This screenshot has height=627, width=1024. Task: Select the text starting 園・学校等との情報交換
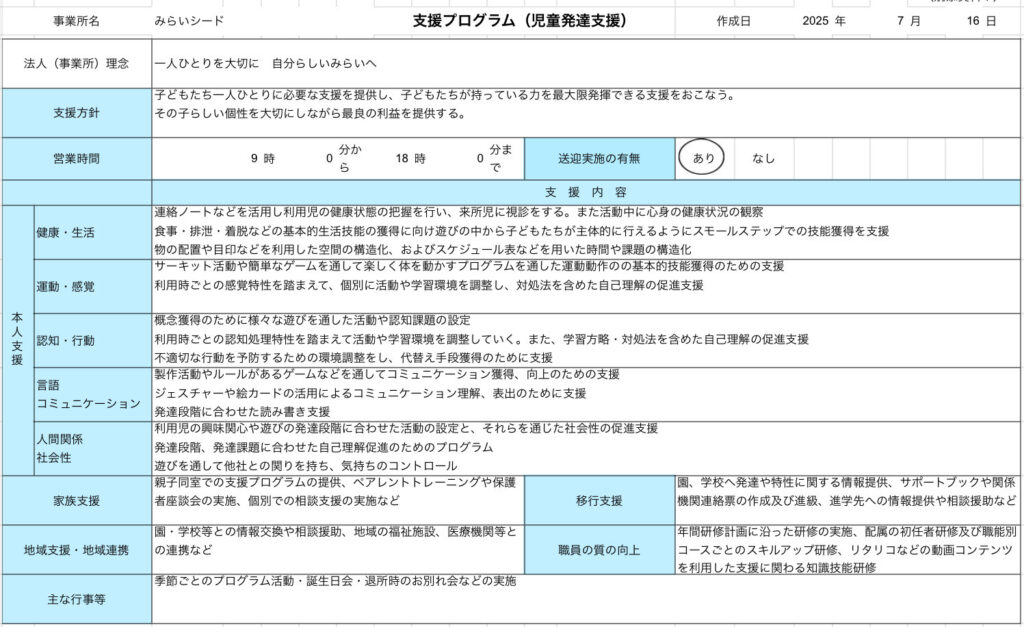336,541
